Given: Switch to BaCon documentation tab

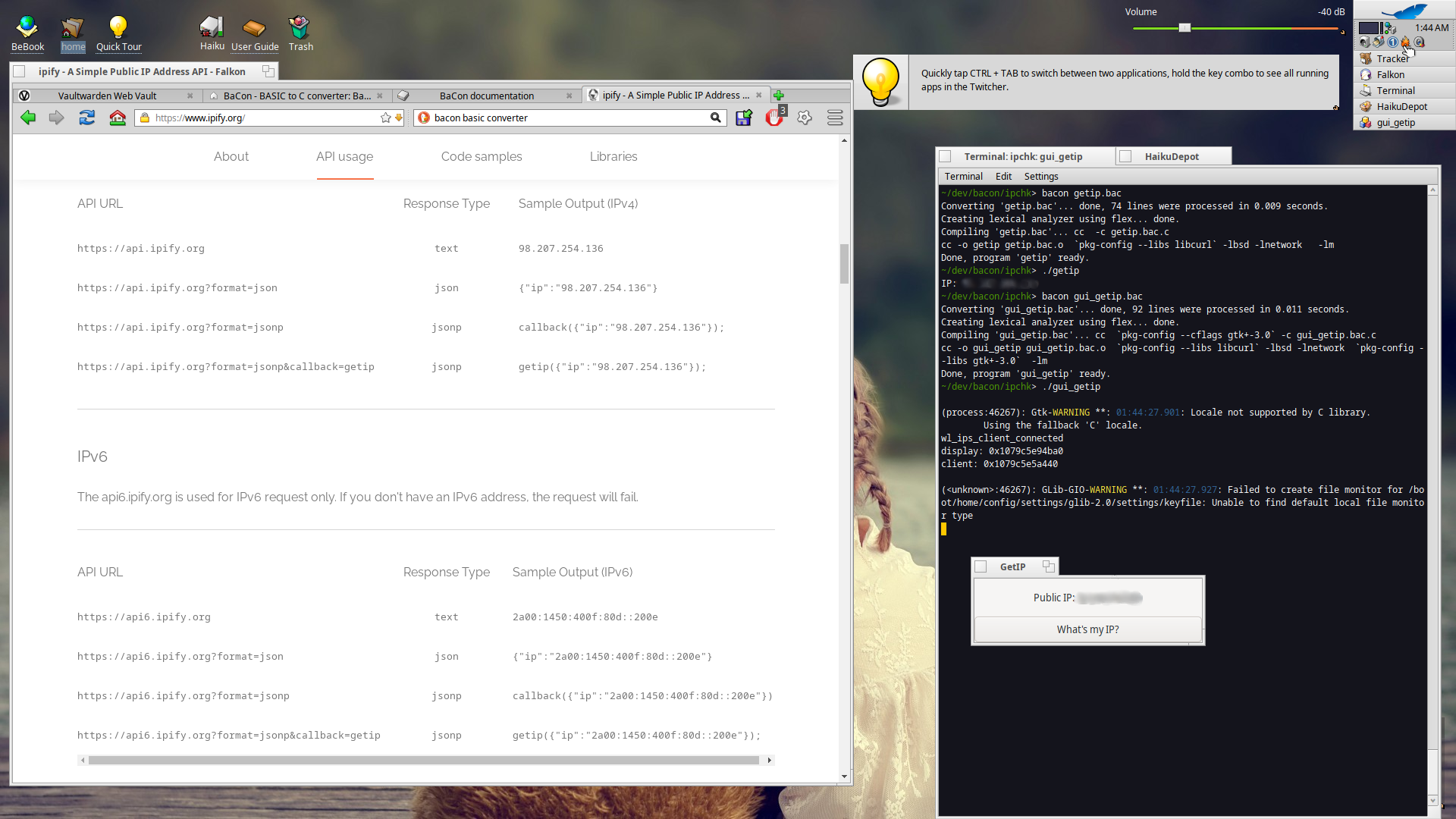Looking at the screenshot, I should 486,96.
